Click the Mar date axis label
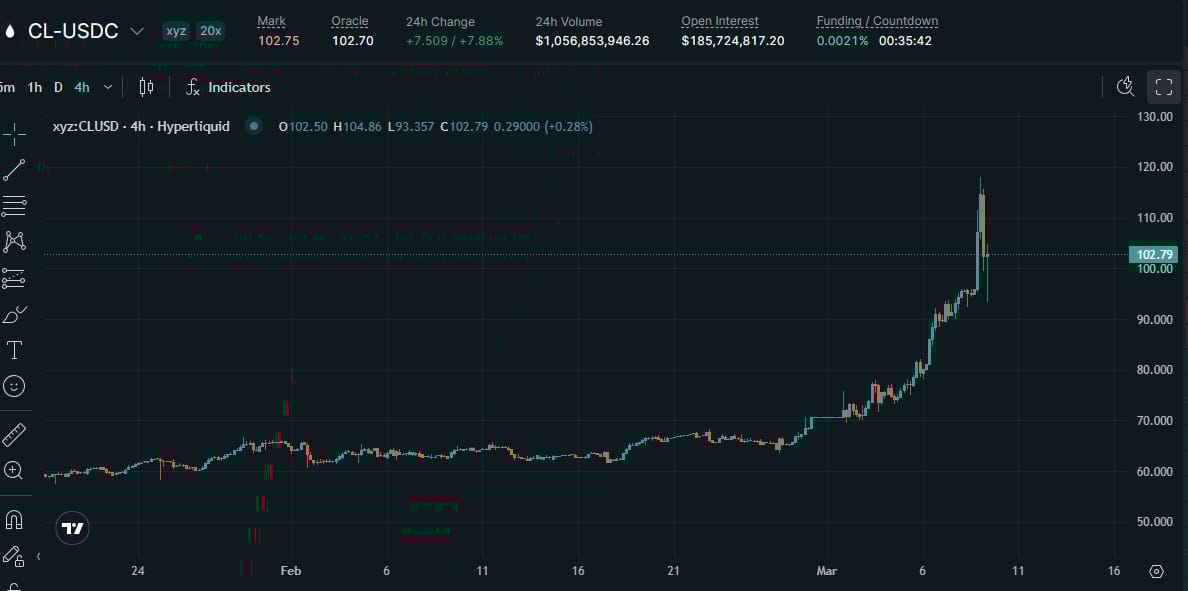This screenshot has width=1188, height=591. pos(827,571)
